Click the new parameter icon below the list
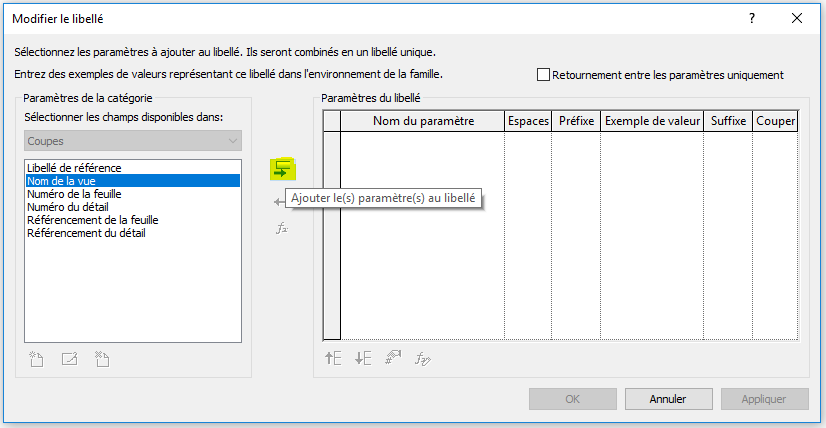Screen dimensions: 826x428 (38, 358)
